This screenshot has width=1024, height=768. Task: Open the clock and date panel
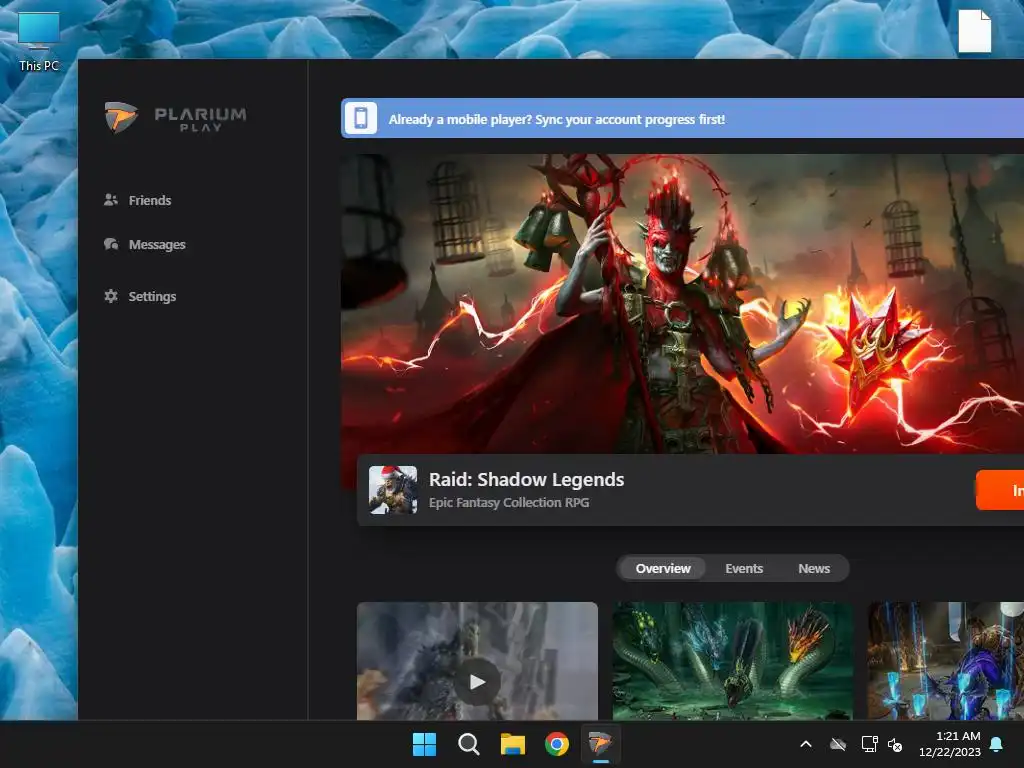[950, 744]
